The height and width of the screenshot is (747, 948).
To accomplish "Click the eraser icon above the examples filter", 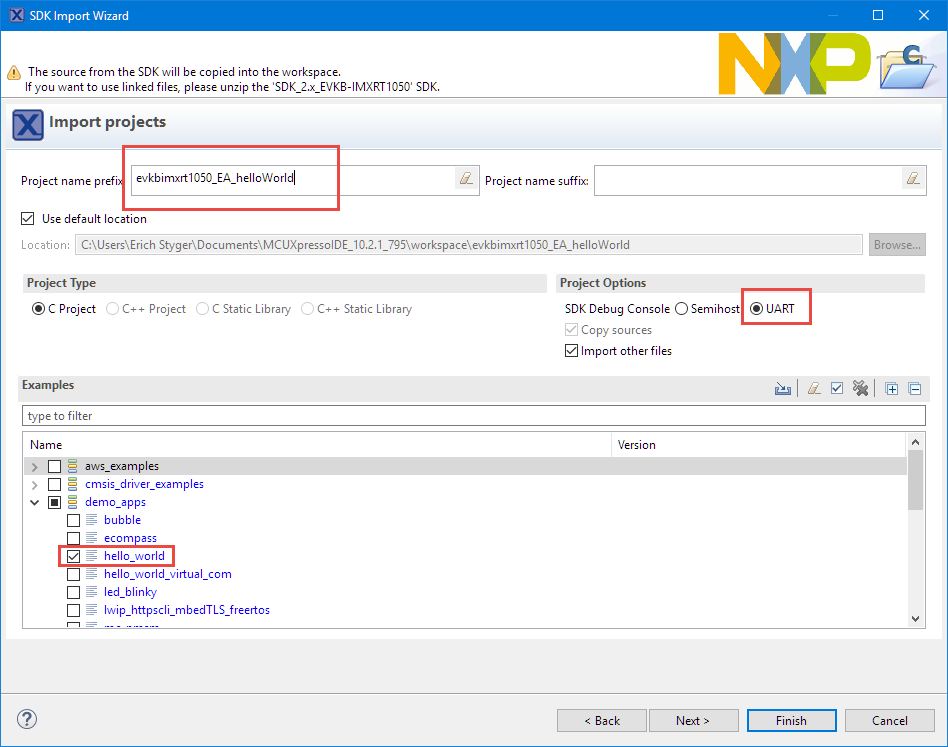I will (x=814, y=389).
